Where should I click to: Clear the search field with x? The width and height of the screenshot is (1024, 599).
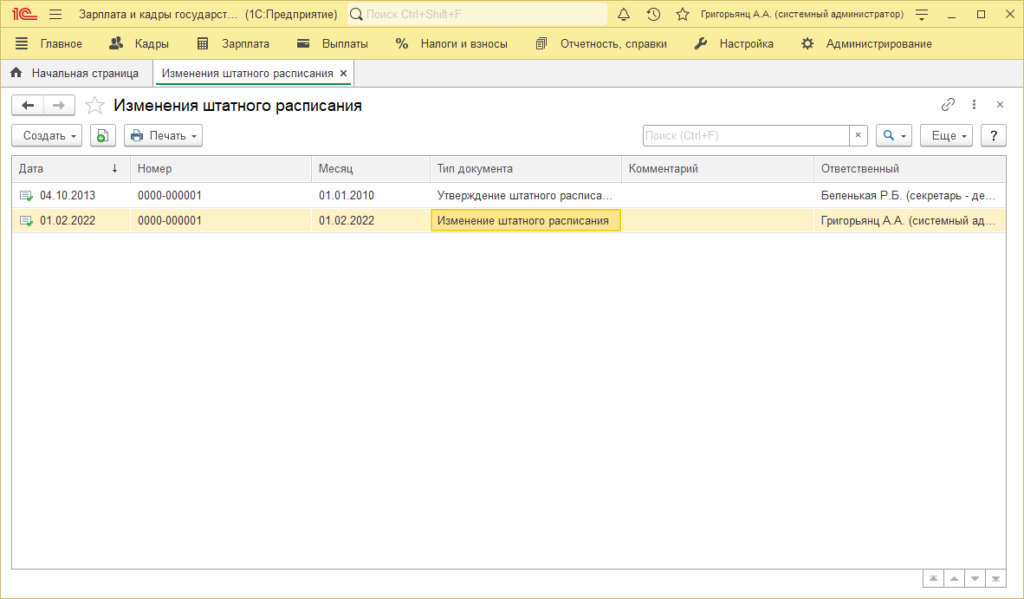tap(858, 136)
